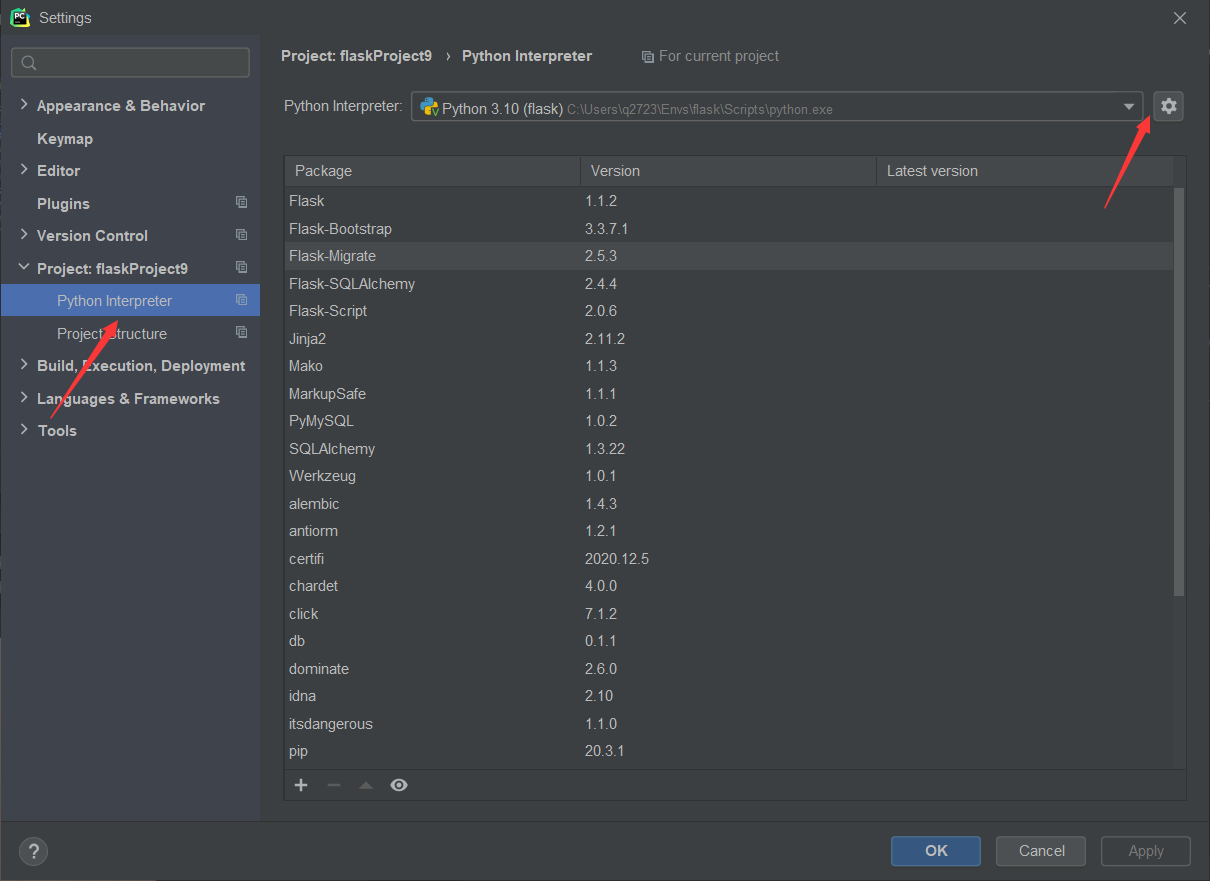Expand Build, Execution, Deployment section
1210x881 pixels.
[24, 365]
